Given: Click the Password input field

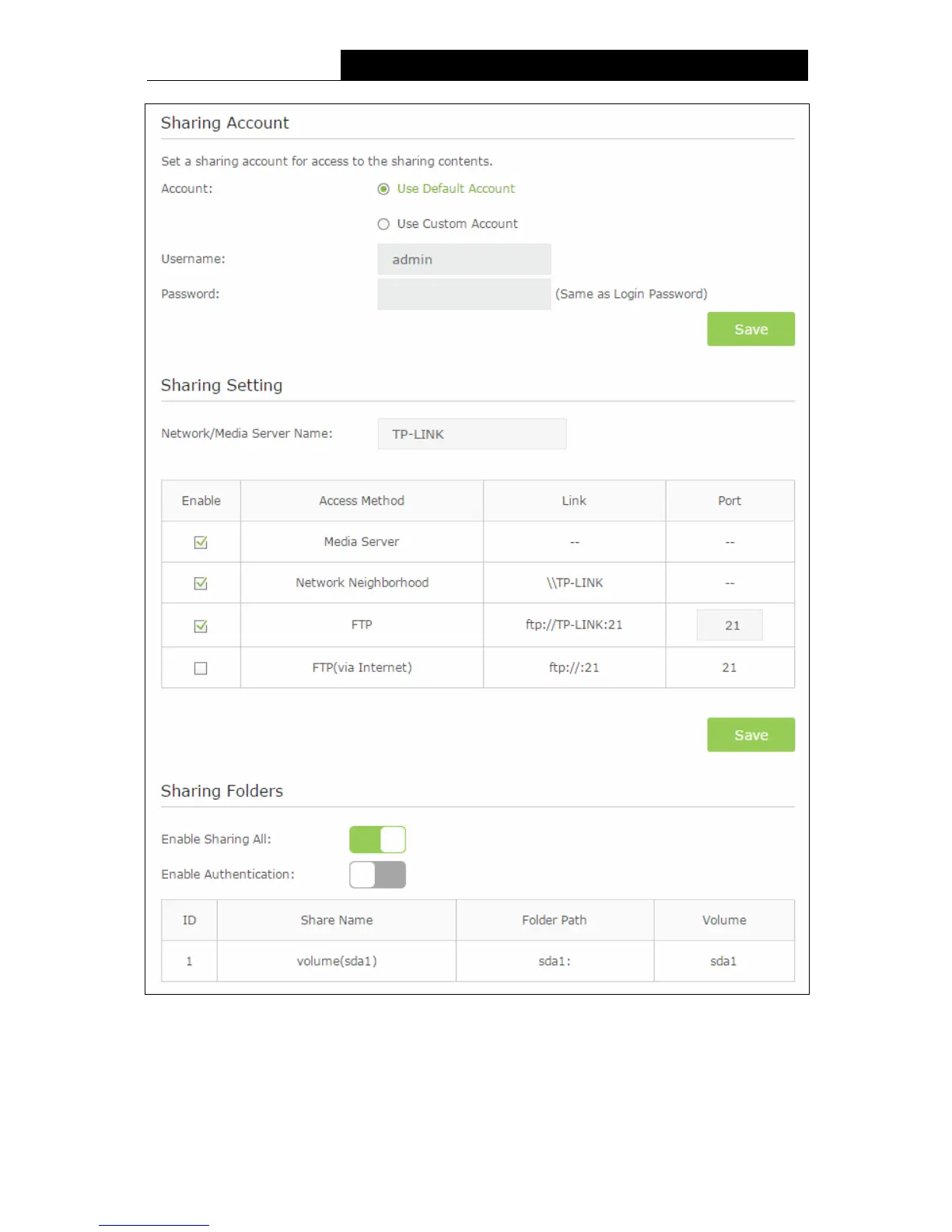Looking at the screenshot, I should (464, 294).
